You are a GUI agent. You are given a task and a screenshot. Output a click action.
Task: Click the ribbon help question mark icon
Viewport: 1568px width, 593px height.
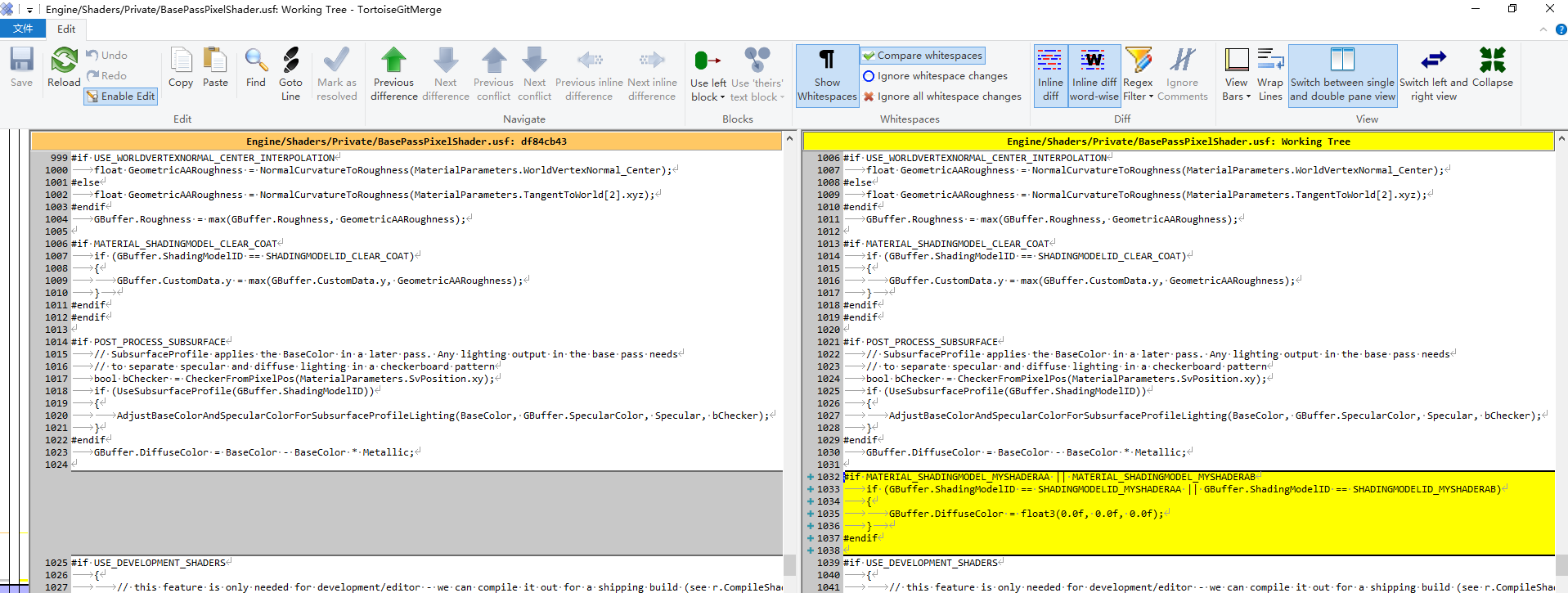(1561, 29)
